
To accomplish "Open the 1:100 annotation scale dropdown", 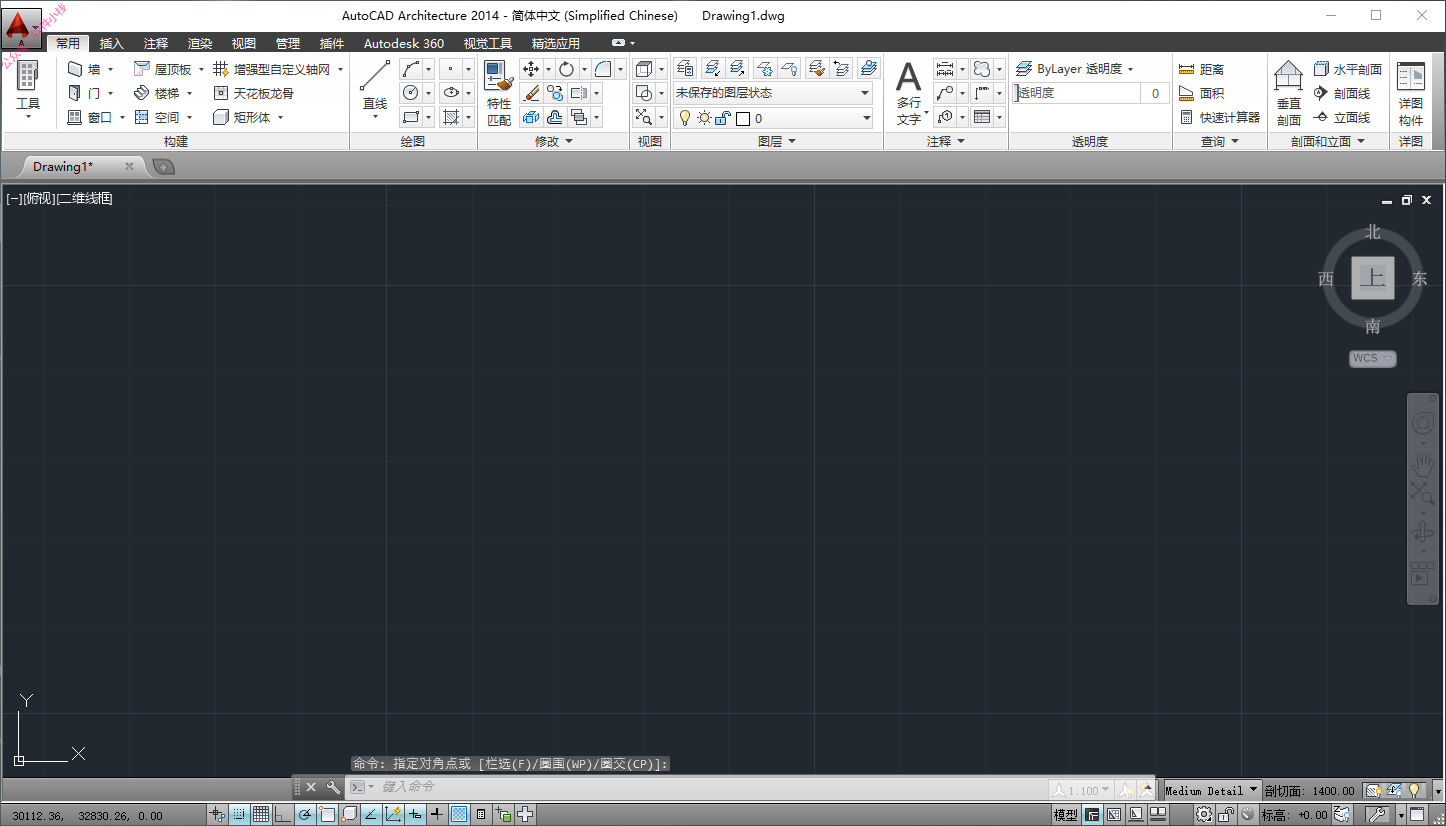I will (x=1081, y=790).
